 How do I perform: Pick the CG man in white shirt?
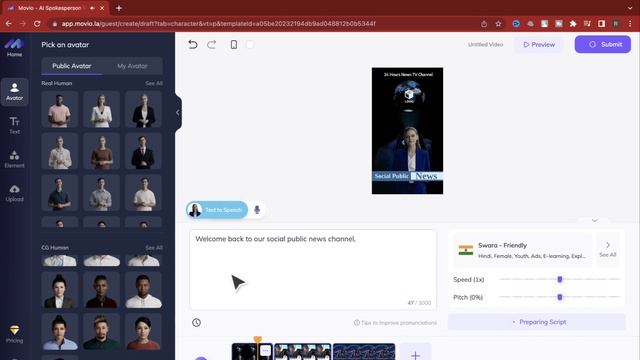144,290
